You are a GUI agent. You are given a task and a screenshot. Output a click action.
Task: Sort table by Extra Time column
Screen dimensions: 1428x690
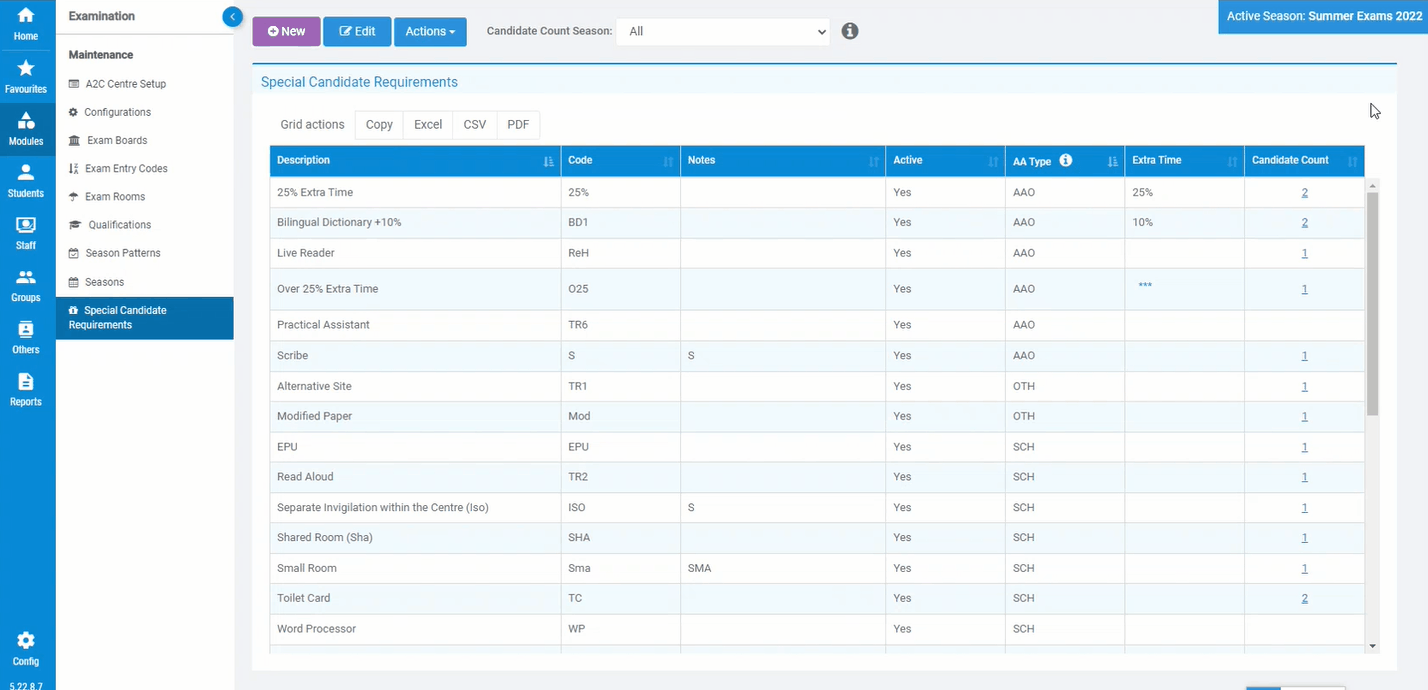(1185, 161)
